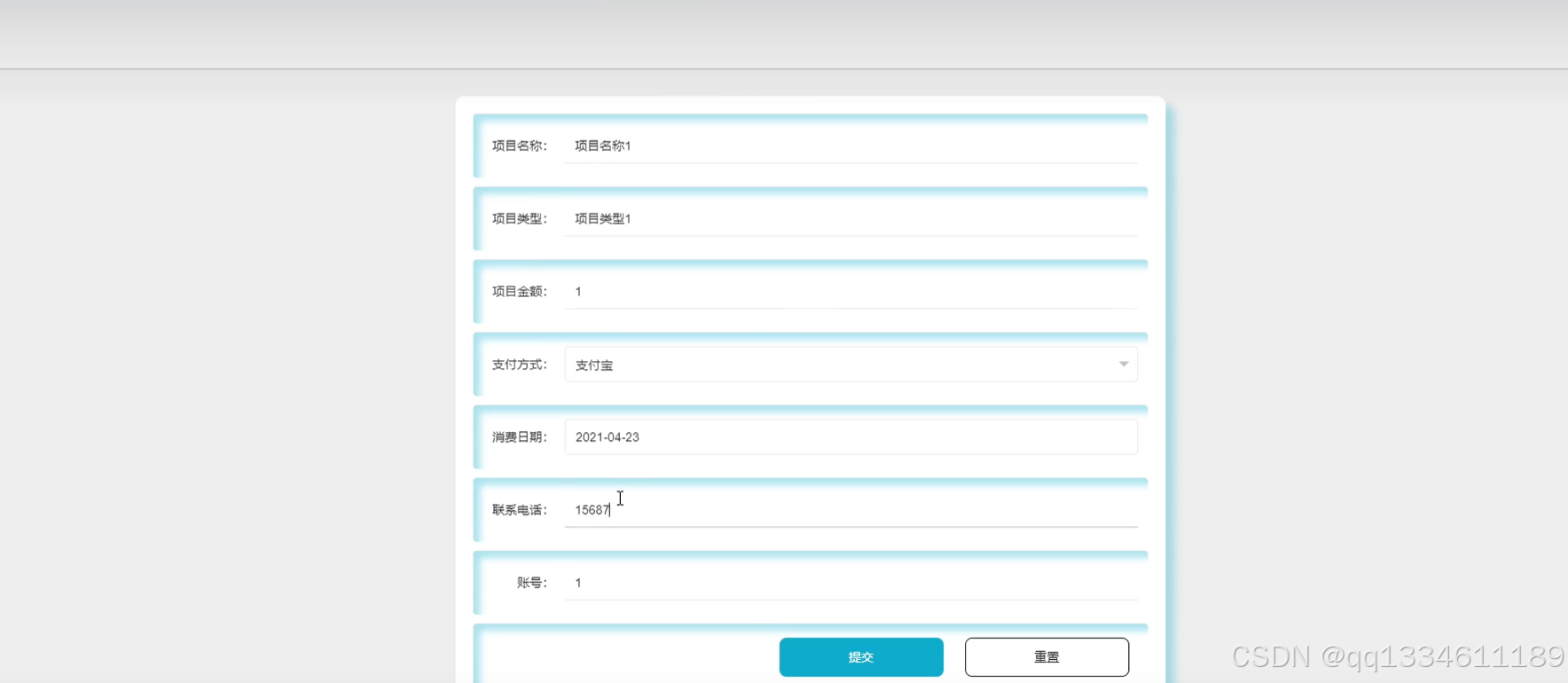Click the 项目名称 input field

click(x=851, y=145)
